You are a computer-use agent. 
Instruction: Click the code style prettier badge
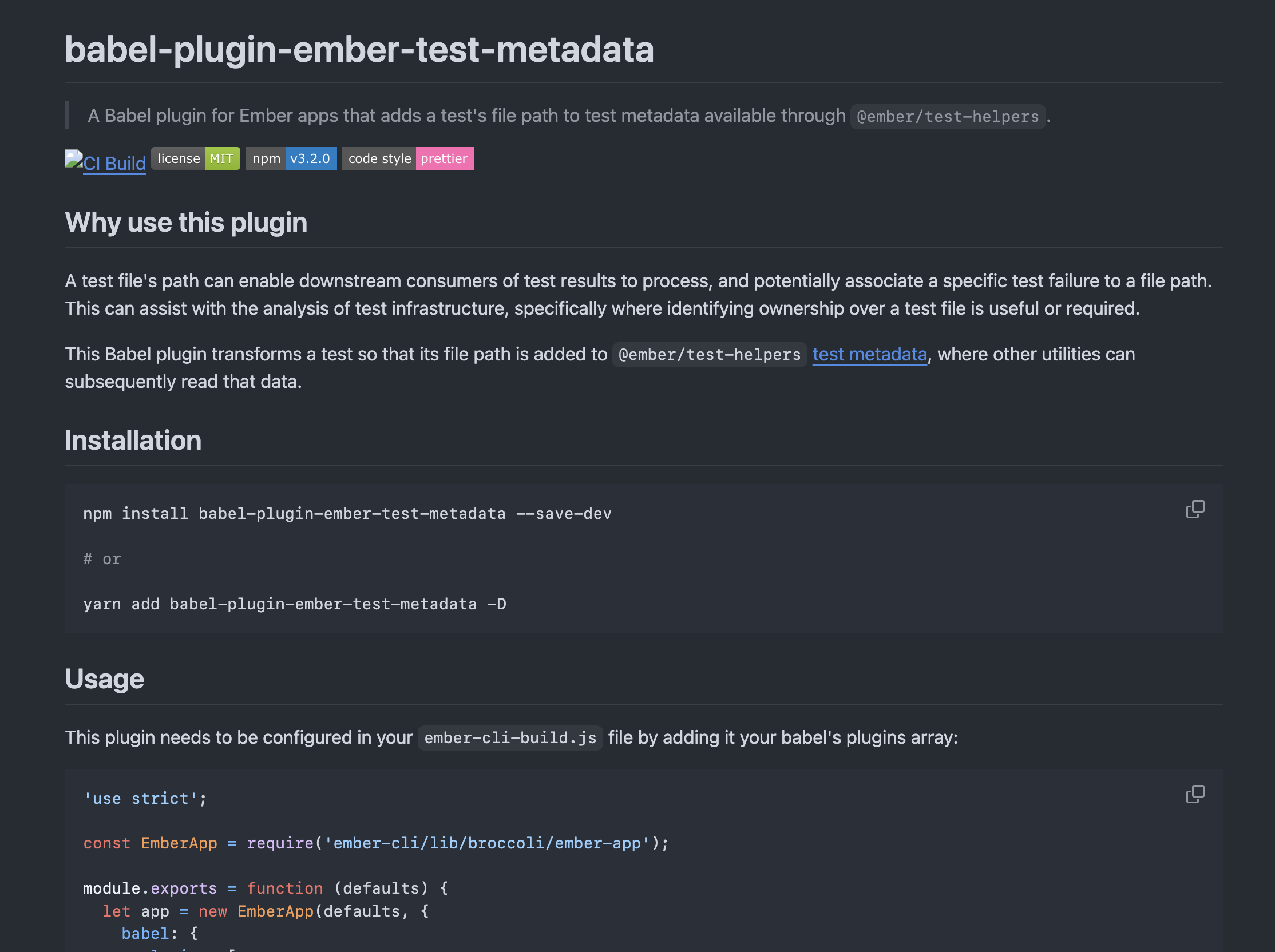(407, 158)
